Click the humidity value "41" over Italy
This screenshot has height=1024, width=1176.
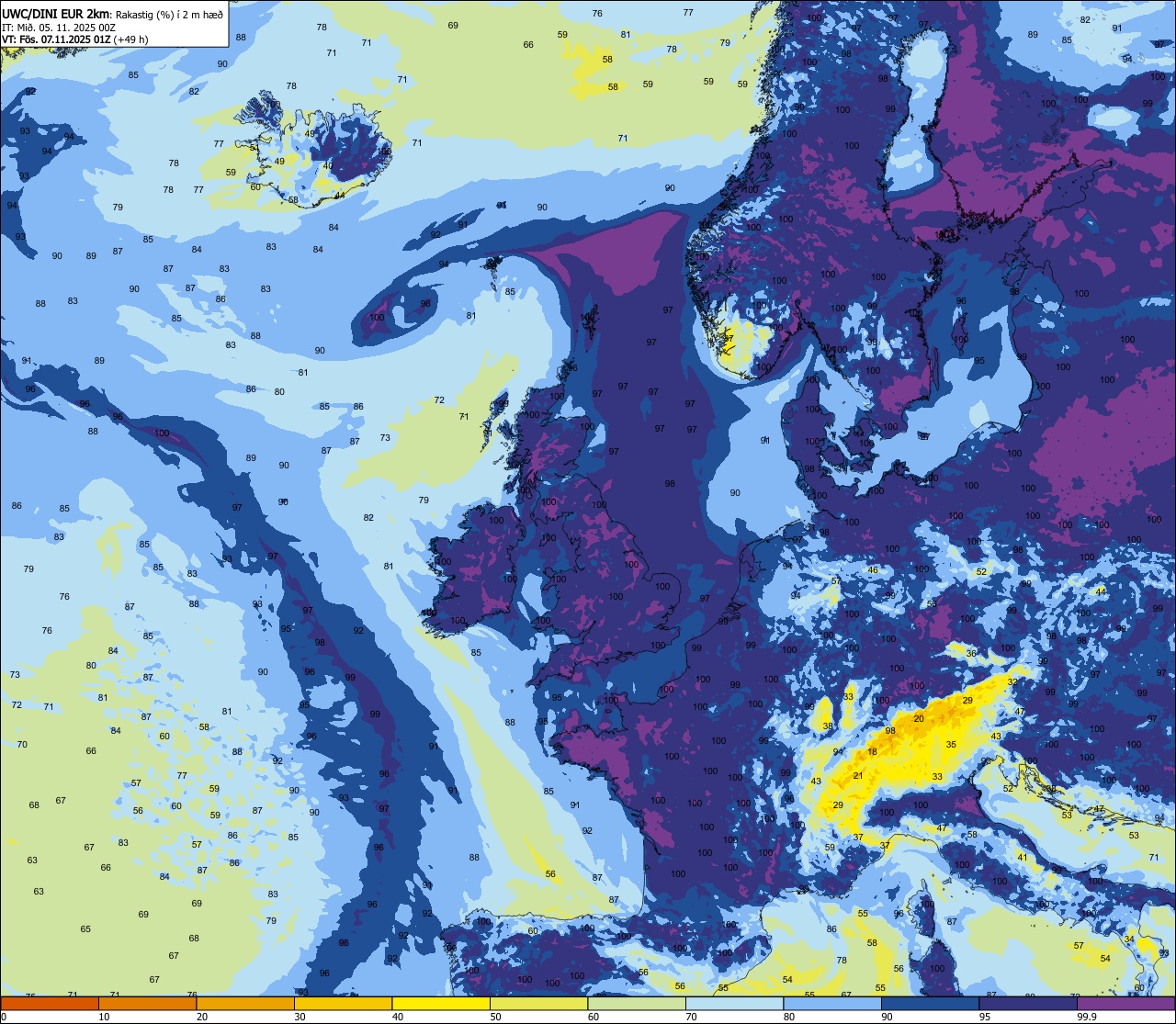click(1022, 857)
